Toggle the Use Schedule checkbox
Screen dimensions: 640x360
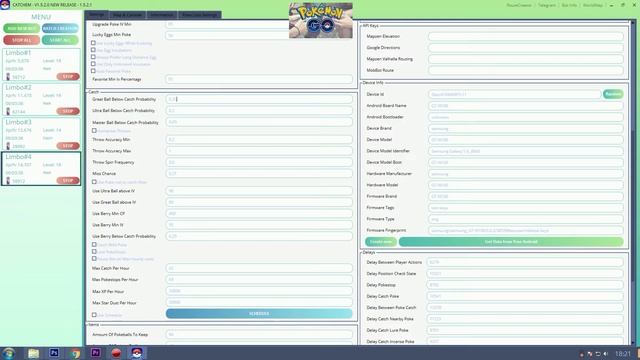point(94,315)
